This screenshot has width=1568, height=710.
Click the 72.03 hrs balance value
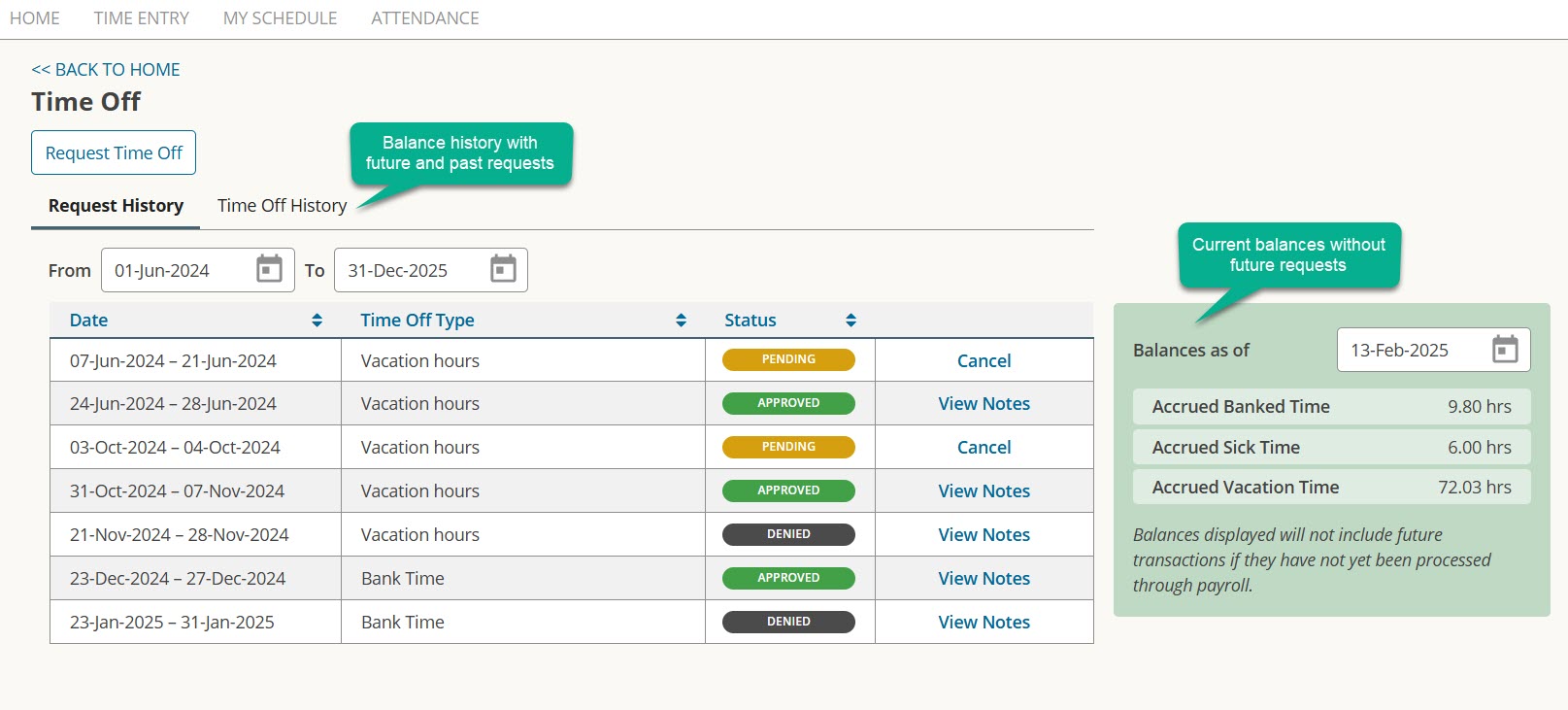(x=1474, y=488)
